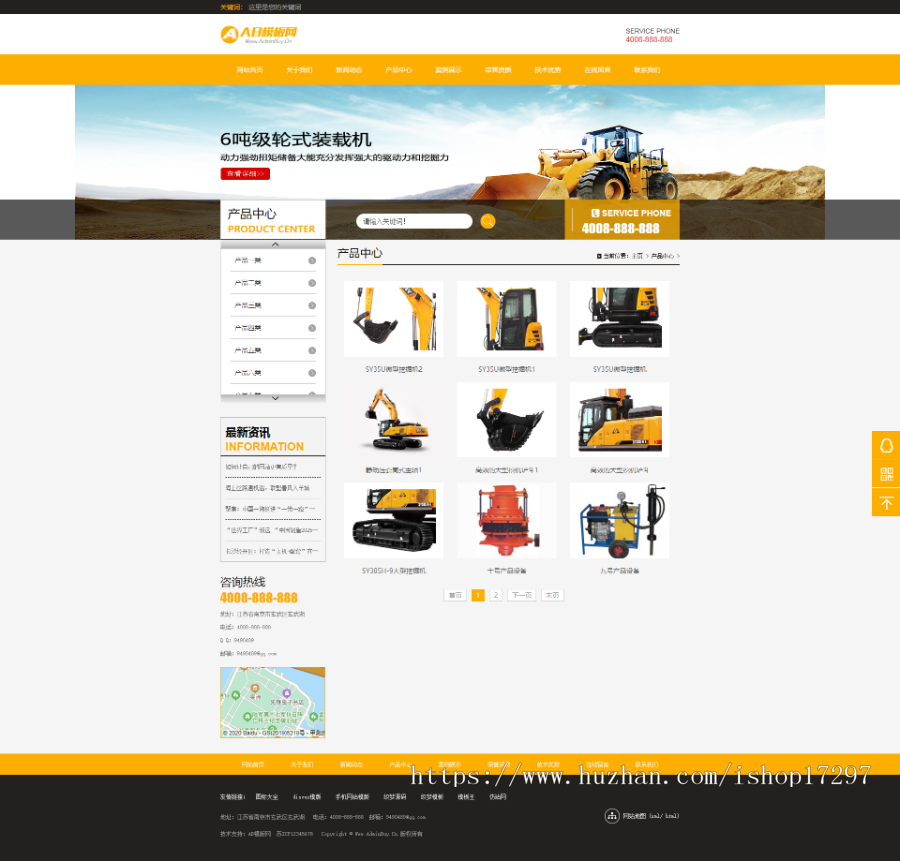900x861 pixels.
Task: Click arrow icon beside 产品五类
Action: click(x=312, y=350)
